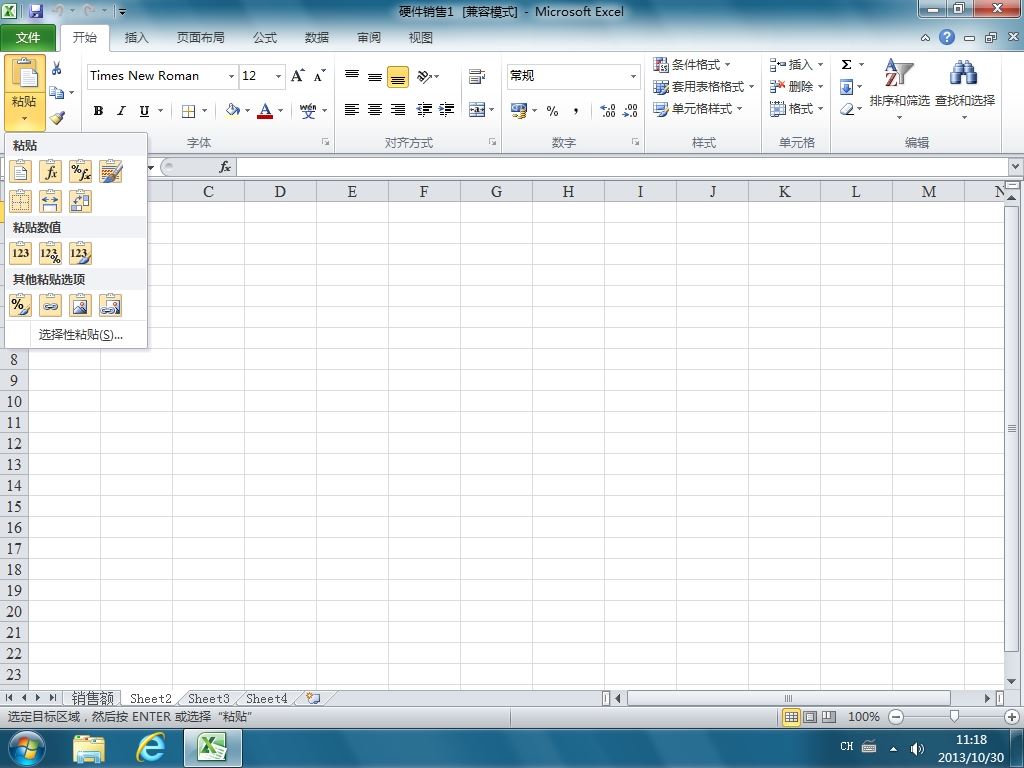Toggle Bold formatting
The width and height of the screenshot is (1024, 768).
coord(99,110)
